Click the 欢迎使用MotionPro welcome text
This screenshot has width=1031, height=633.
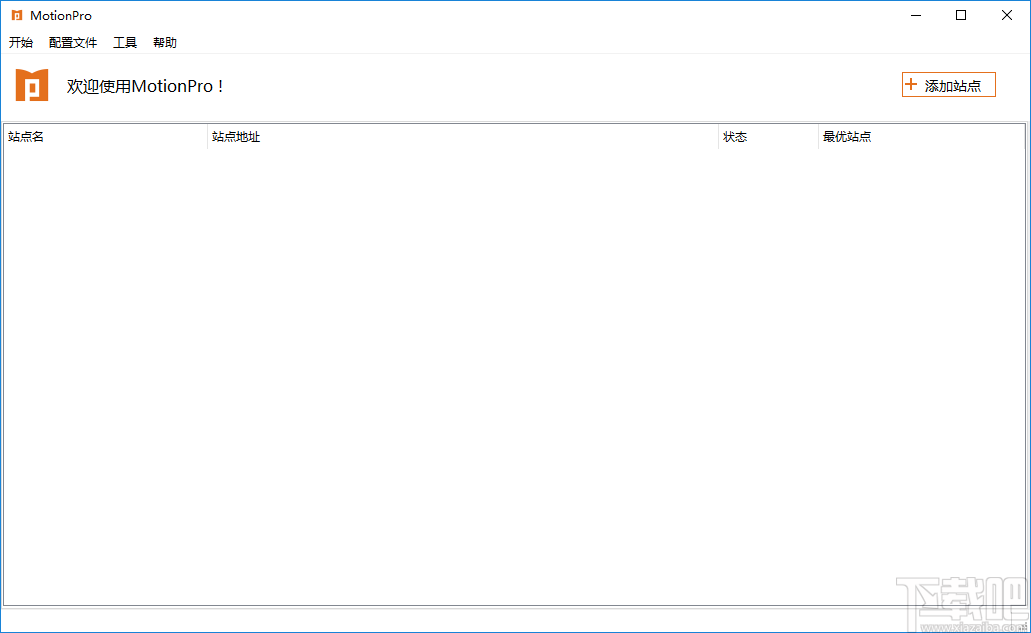(145, 86)
